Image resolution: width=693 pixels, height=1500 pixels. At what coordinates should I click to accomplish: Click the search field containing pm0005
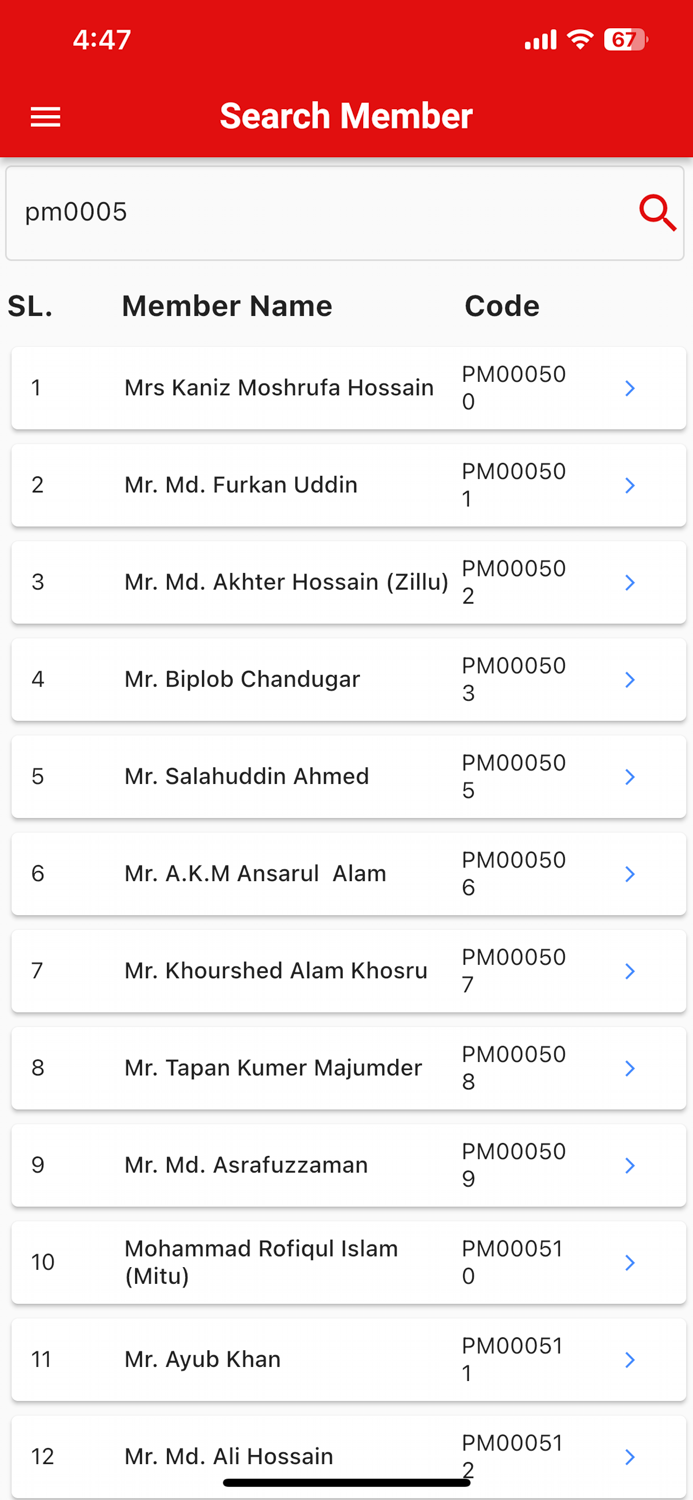tap(320, 212)
